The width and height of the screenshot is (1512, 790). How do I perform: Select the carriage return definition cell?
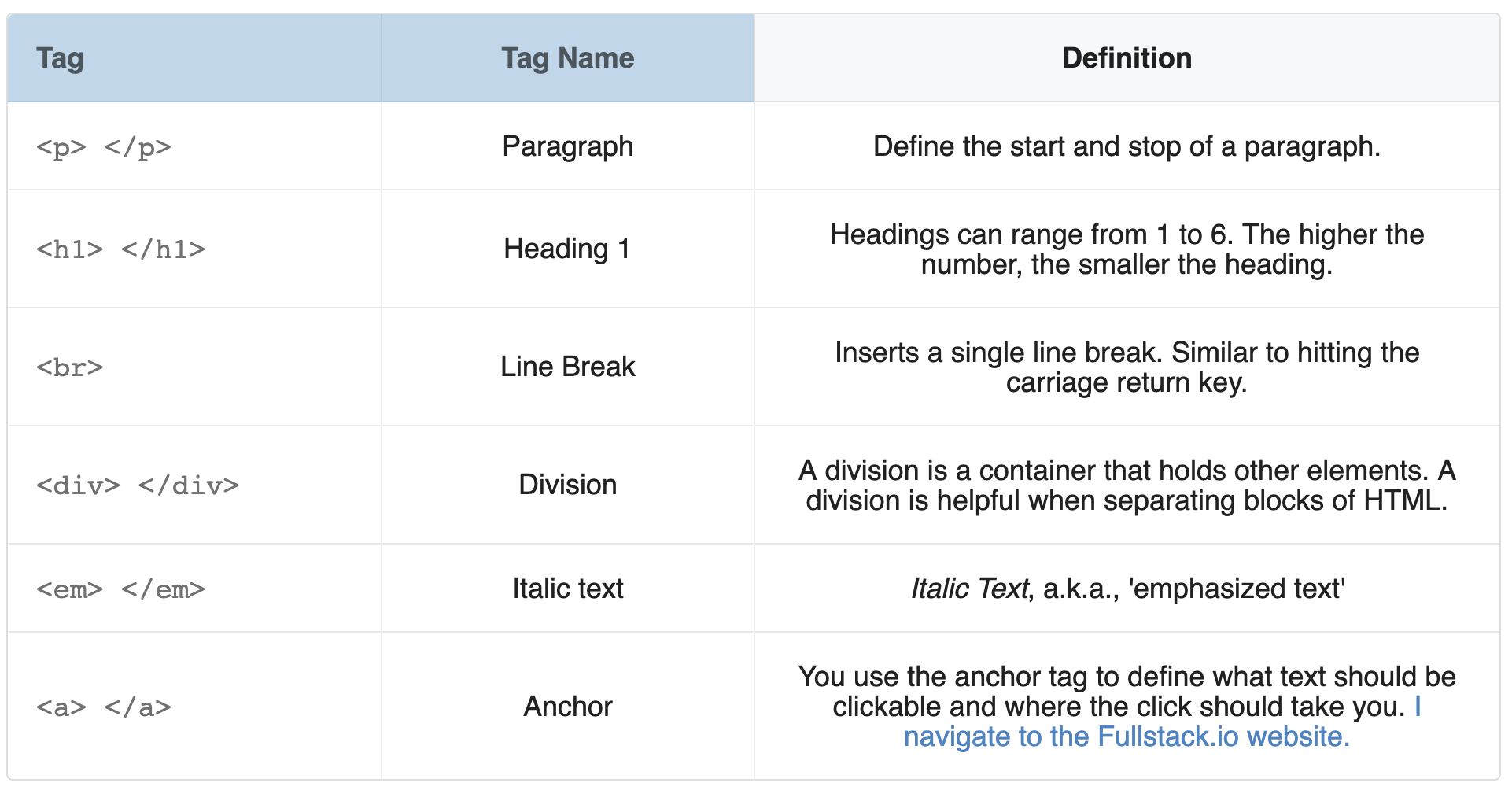(x=1127, y=367)
